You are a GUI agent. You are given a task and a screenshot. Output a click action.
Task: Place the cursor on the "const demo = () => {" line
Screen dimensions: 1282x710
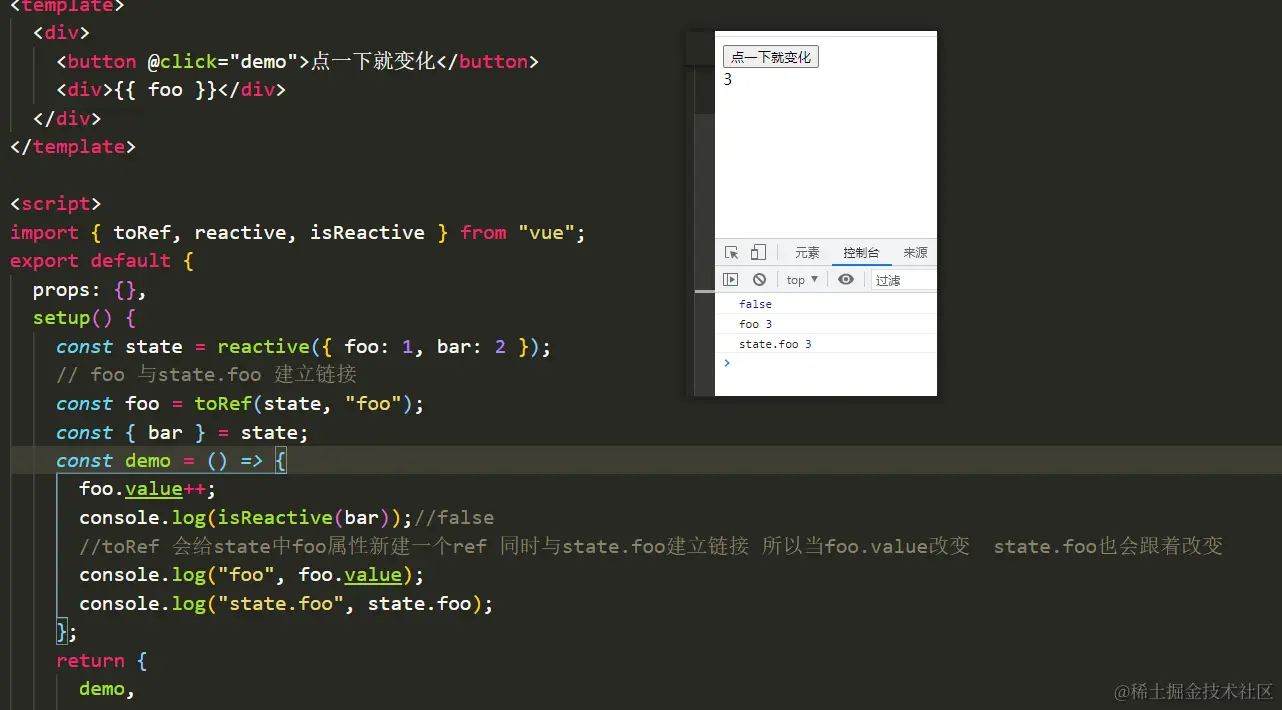(172, 461)
